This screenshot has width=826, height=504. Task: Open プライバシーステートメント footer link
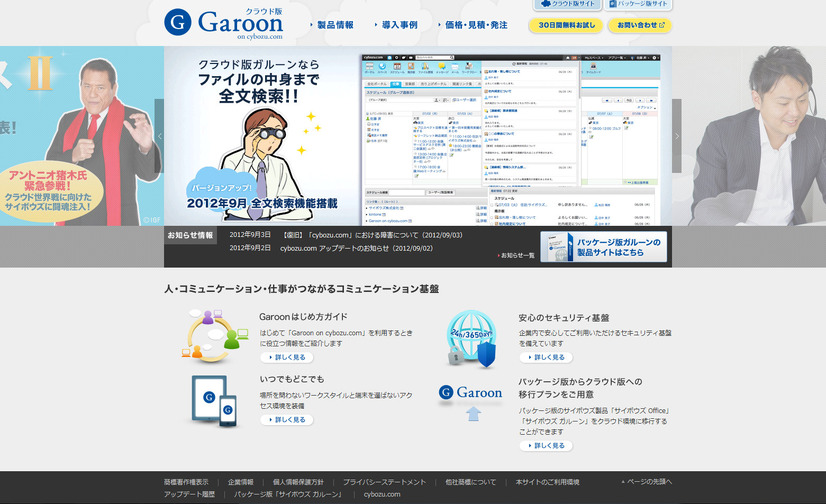(385, 482)
